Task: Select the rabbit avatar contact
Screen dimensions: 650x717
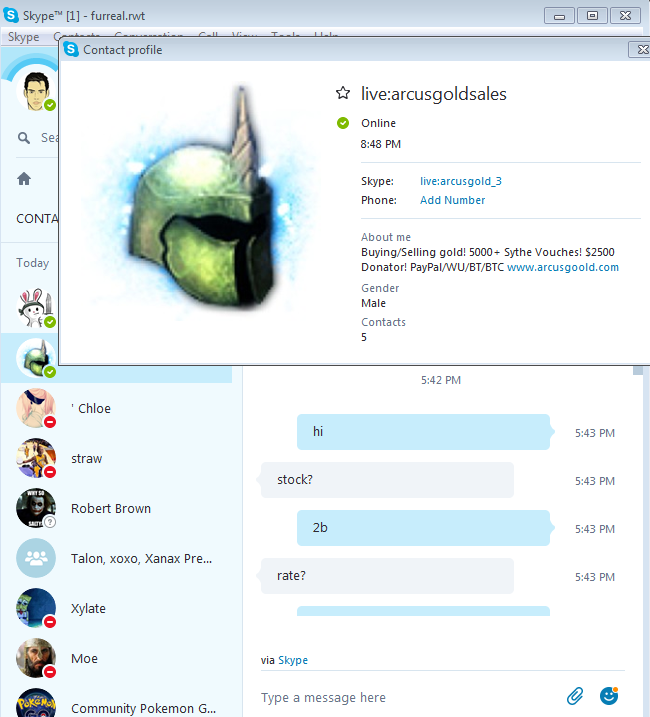Action: [36, 308]
